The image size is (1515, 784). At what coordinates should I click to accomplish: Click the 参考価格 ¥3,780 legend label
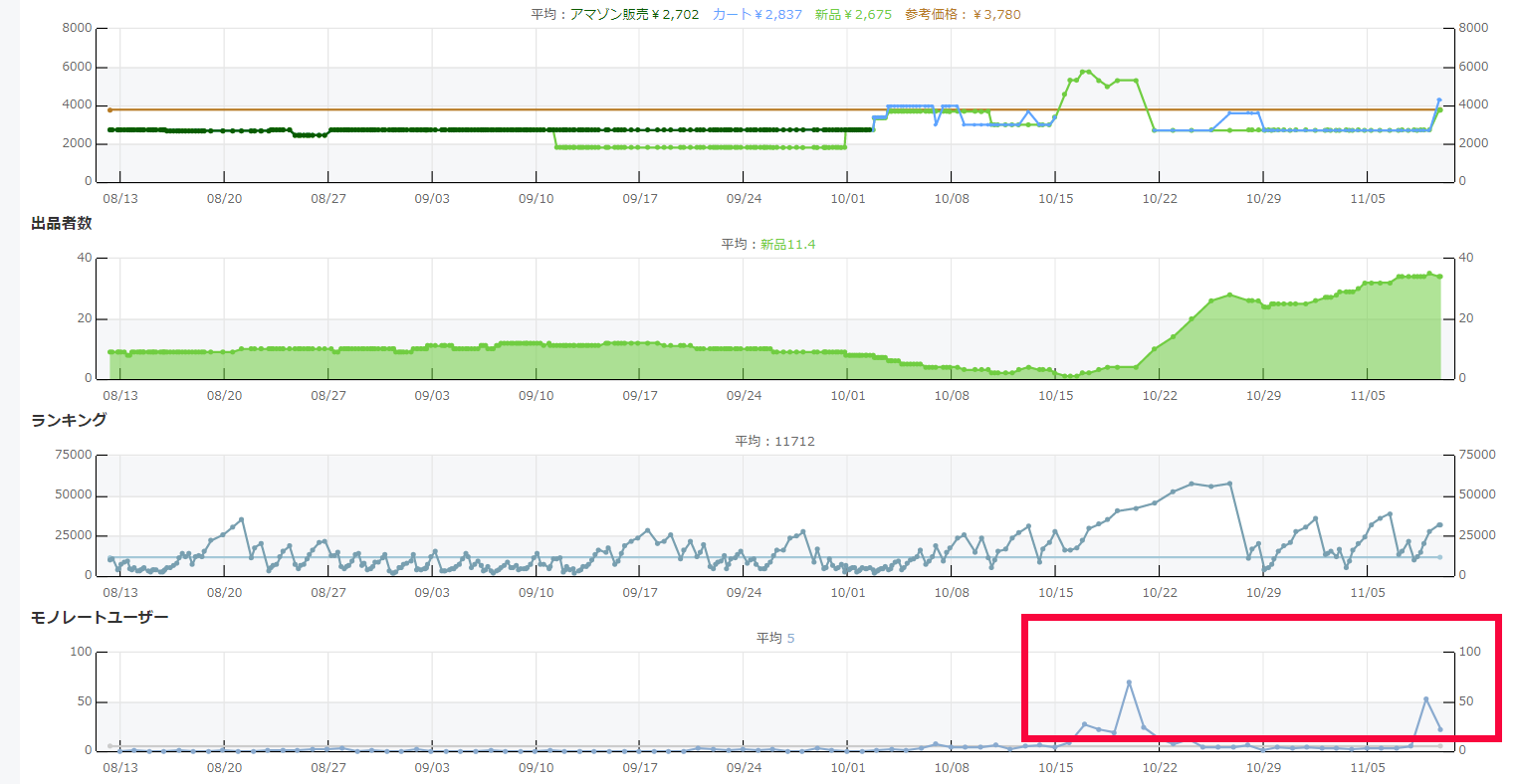coord(962,15)
